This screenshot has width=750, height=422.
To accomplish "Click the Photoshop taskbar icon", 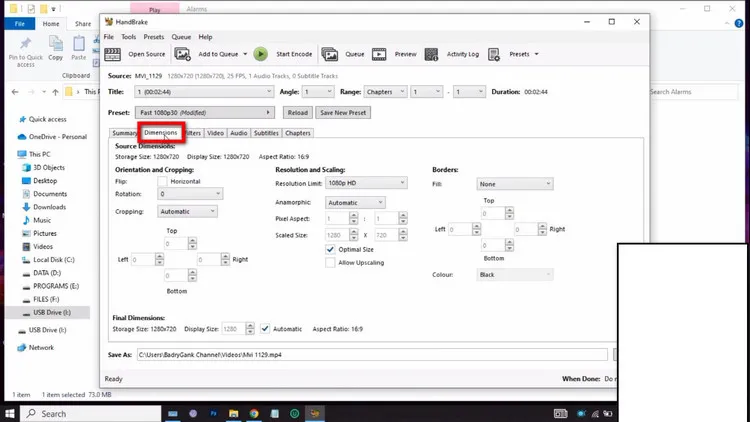I will click(x=213, y=413).
